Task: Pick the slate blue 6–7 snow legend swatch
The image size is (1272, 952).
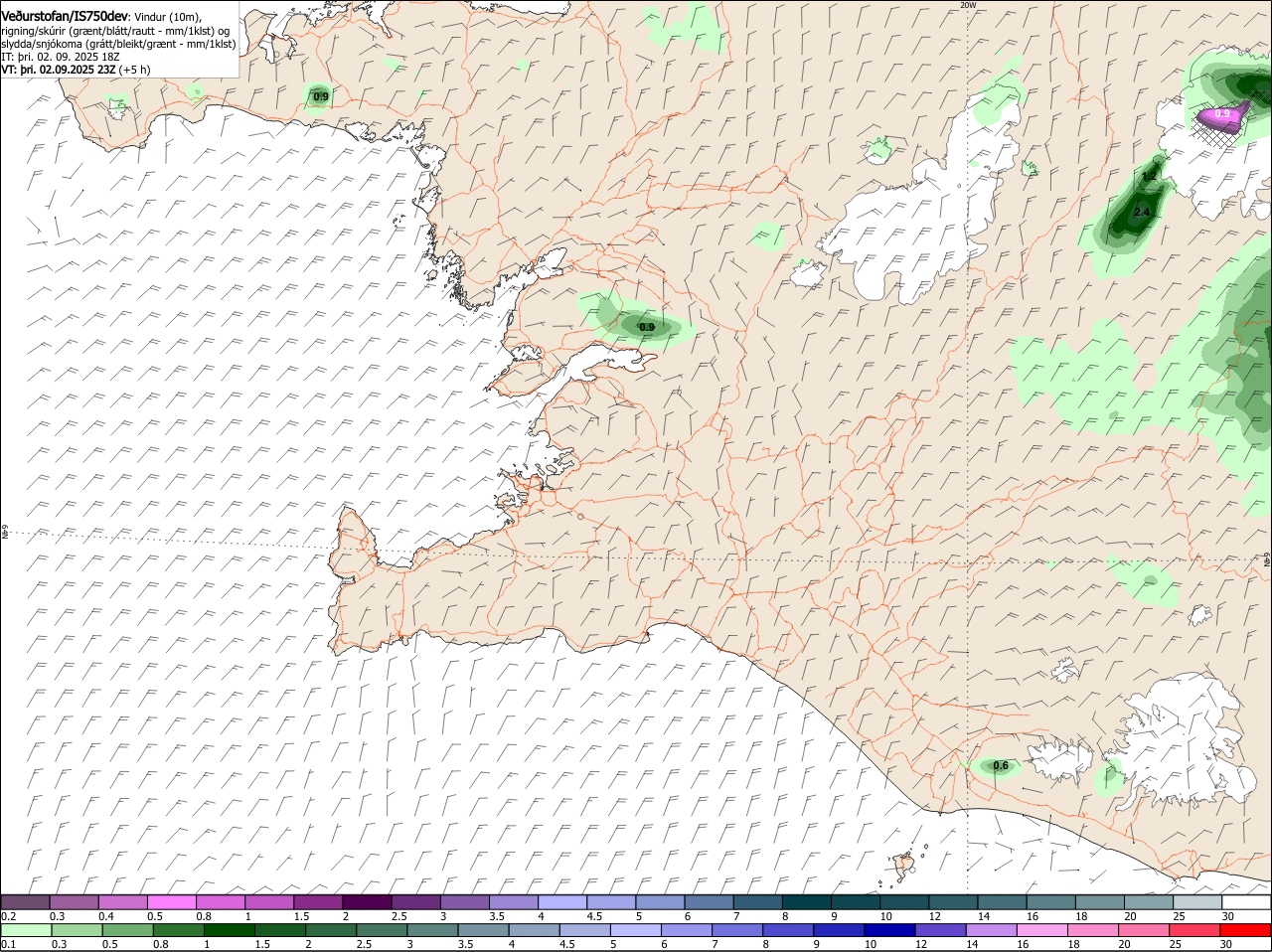Action: pos(710,902)
